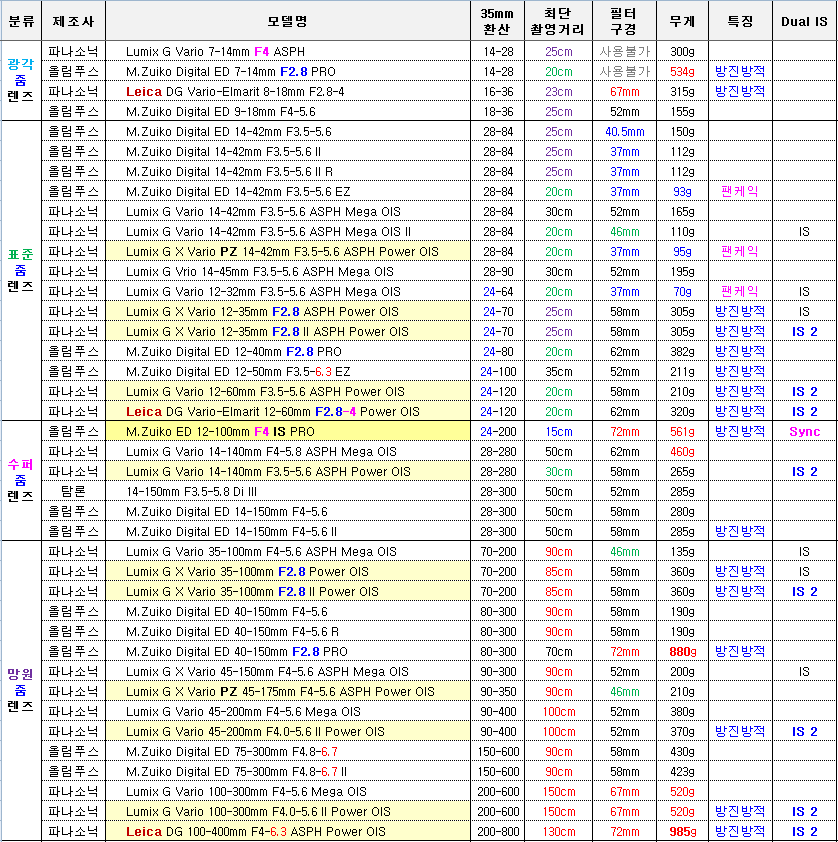Viewport: 838px width, 842px height.
Task: Click the 24-64 focal range cell
Action: point(498,292)
